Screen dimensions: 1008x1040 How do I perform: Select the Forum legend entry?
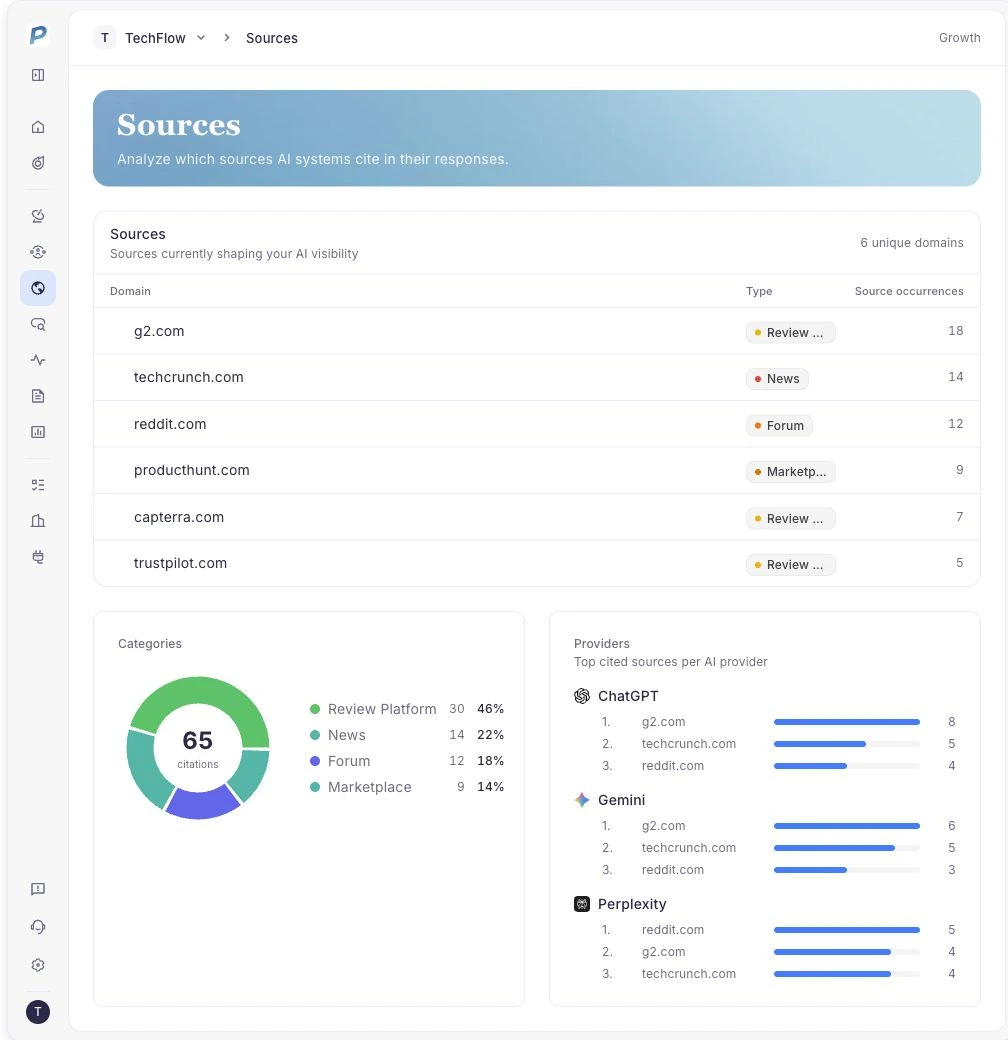pyautogui.click(x=407, y=761)
